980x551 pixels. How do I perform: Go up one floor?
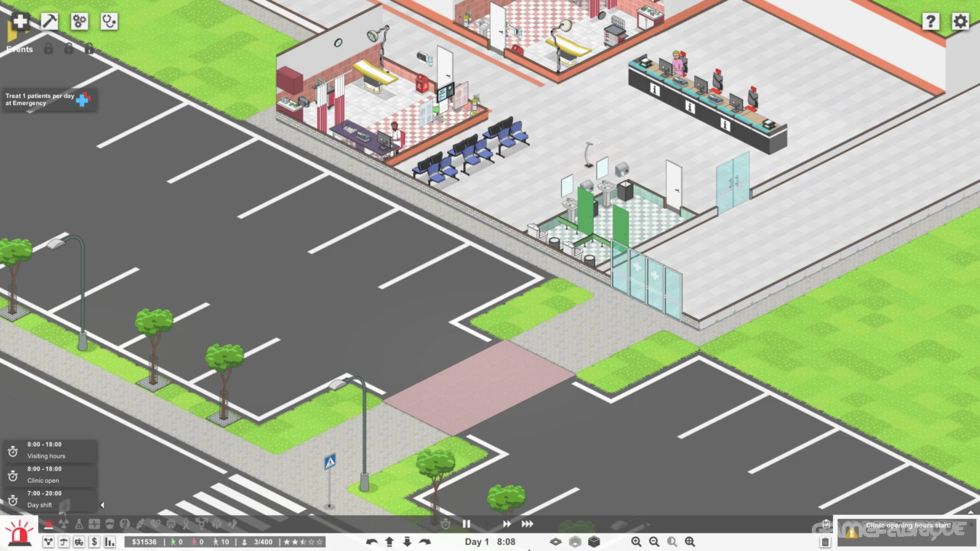click(389, 542)
